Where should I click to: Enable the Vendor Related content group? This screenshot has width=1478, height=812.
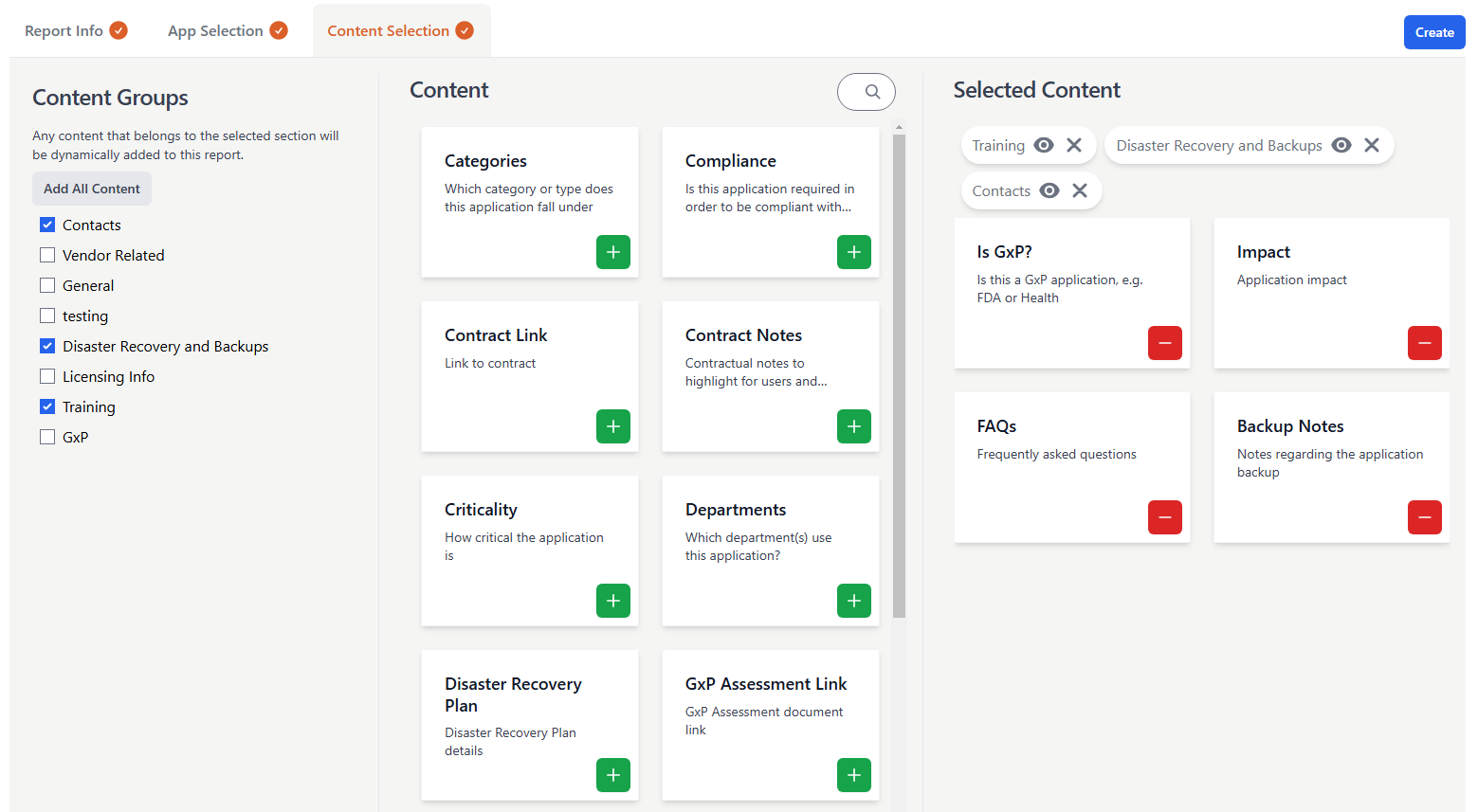pos(47,255)
